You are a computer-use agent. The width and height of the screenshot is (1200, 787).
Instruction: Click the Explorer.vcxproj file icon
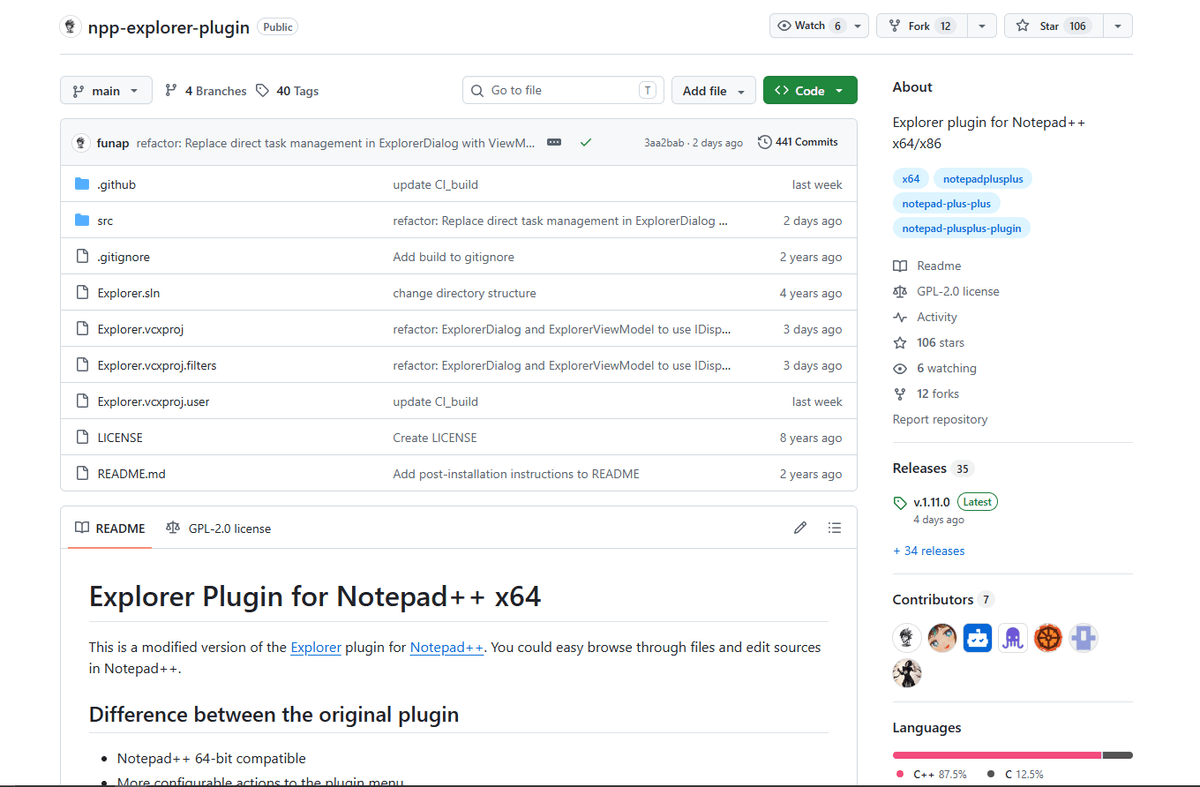coord(82,329)
